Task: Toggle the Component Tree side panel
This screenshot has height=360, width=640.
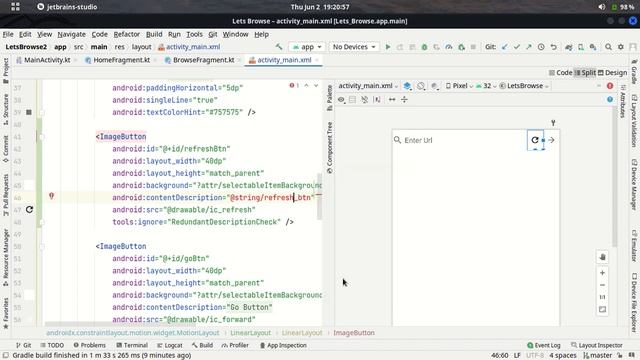Action: pyautogui.click(x=329, y=147)
